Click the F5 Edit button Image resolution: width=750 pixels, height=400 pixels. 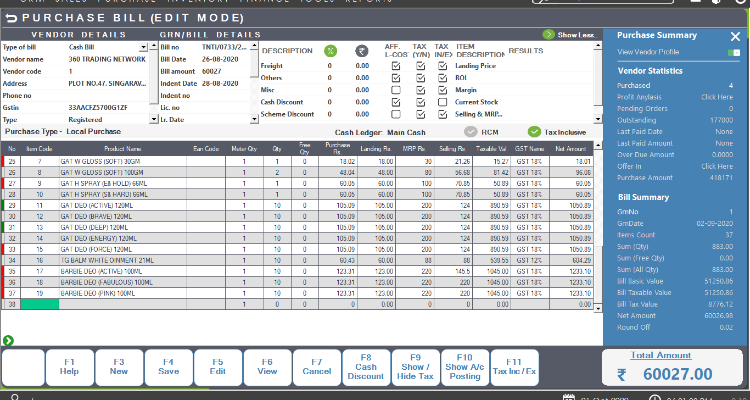[x=218, y=367]
